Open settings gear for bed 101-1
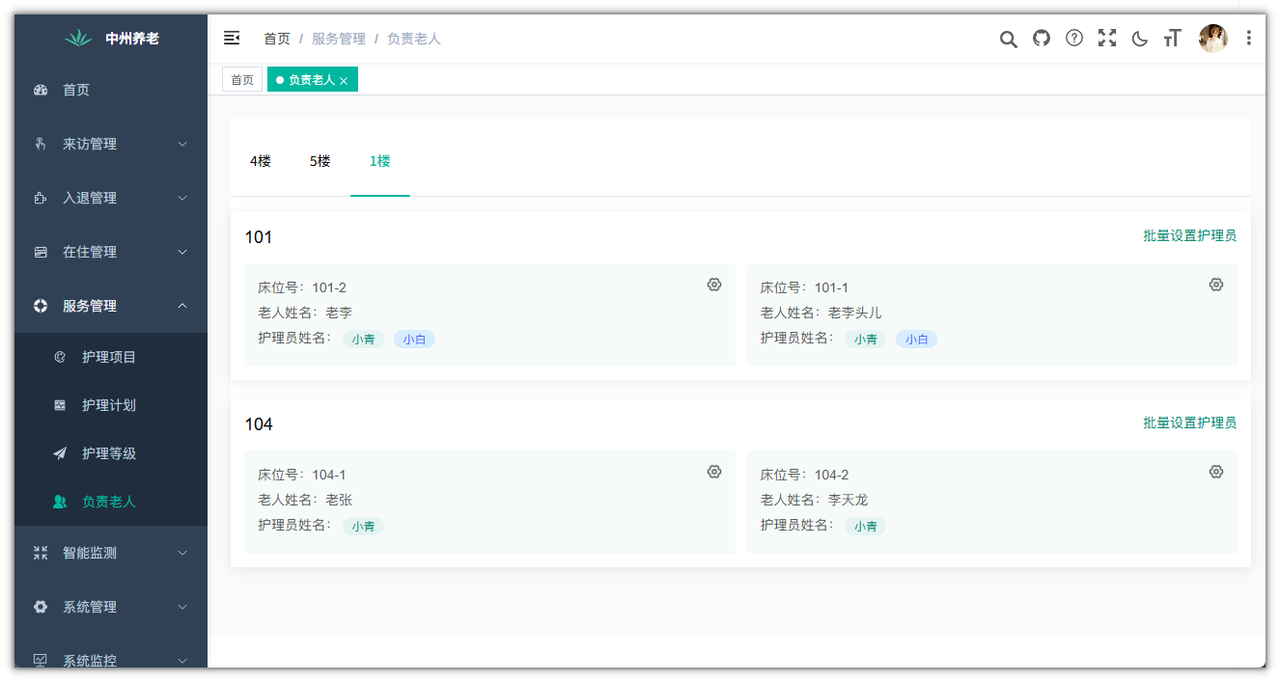 [1216, 285]
